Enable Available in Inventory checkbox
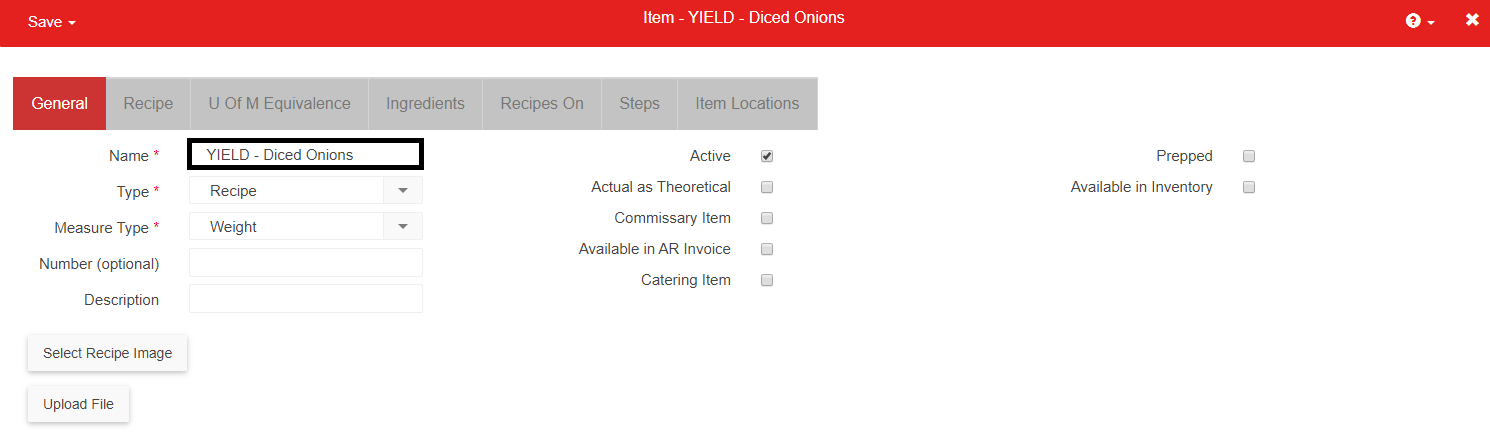This screenshot has height=440, width=1490. [1248, 187]
